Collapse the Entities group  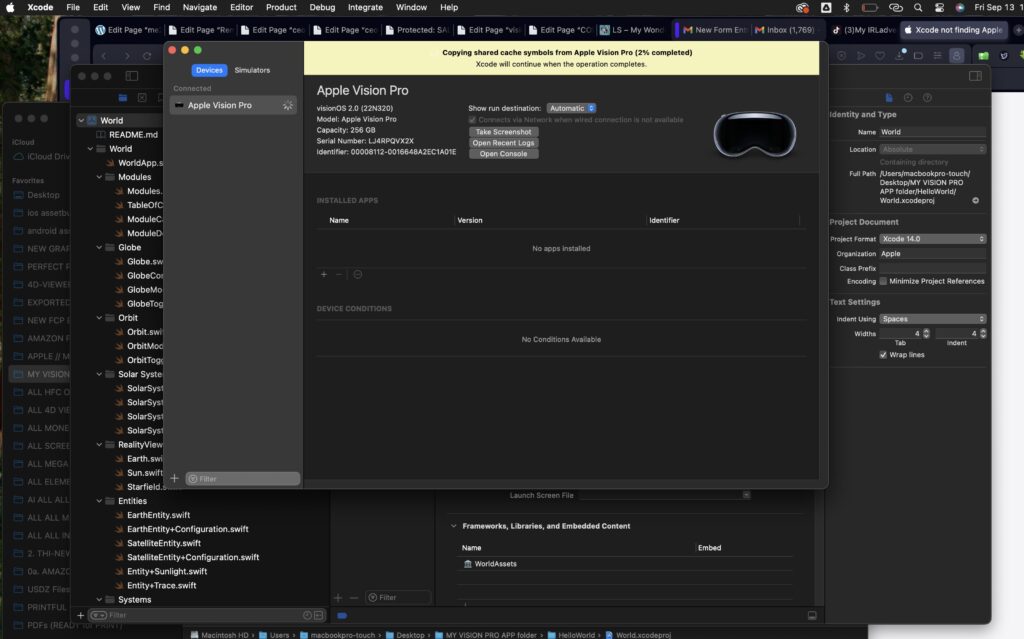click(99, 501)
